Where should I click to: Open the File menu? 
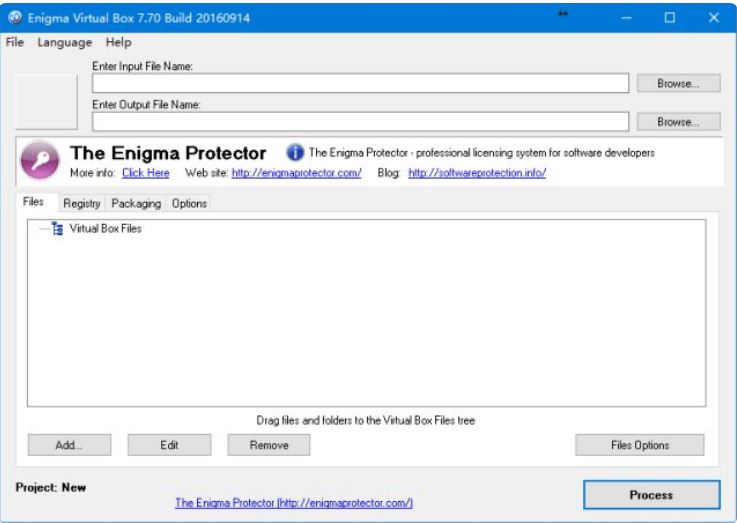point(15,42)
